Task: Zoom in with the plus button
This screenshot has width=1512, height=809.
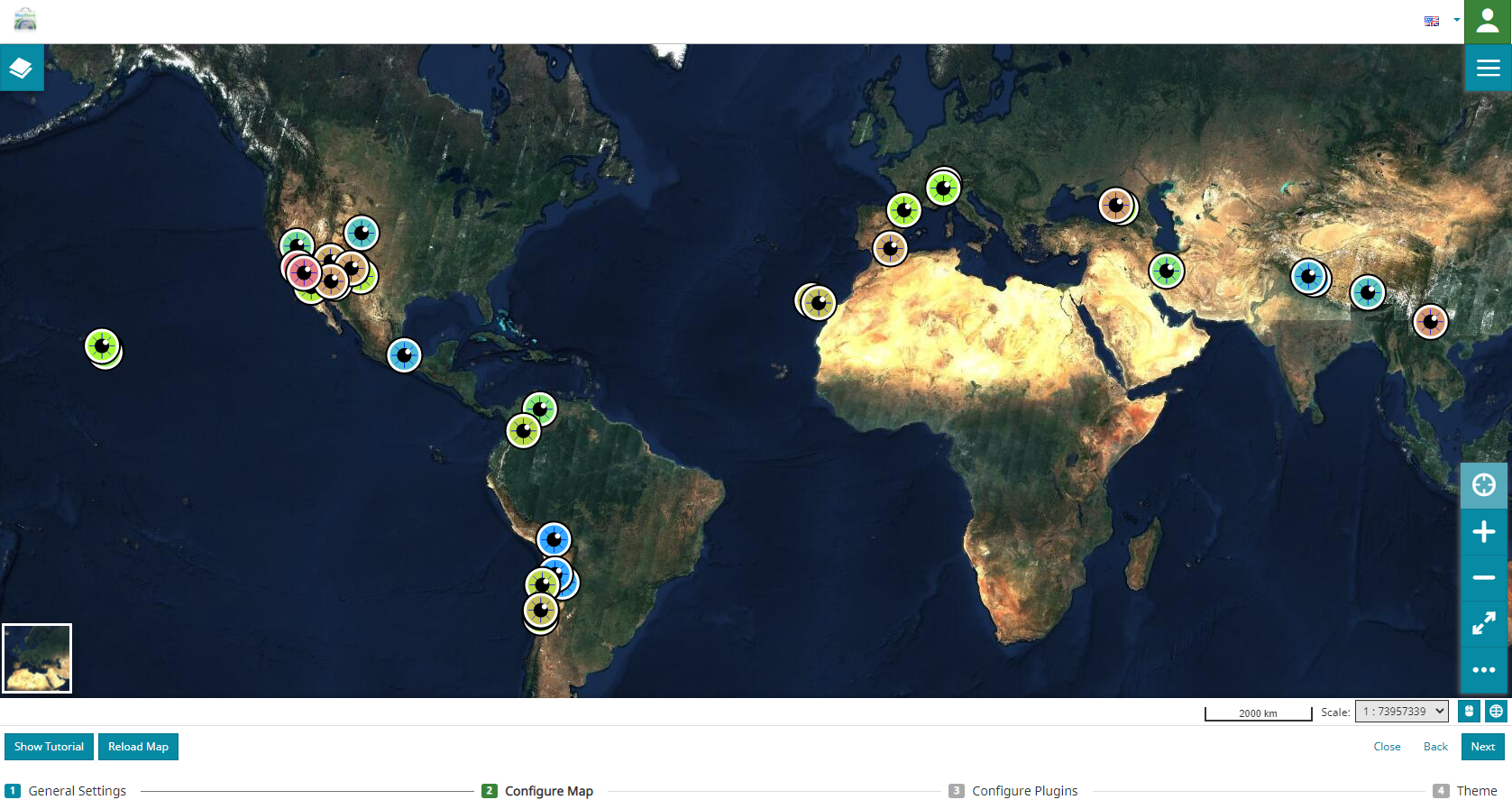Action: (x=1483, y=532)
